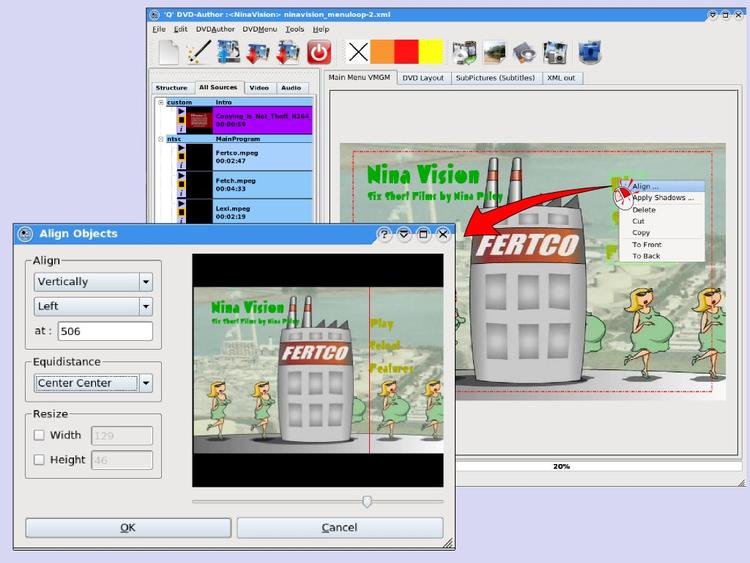Click the film strip with blue arrows icon
This screenshot has height=563, width=750.
(x=229, y=52)
